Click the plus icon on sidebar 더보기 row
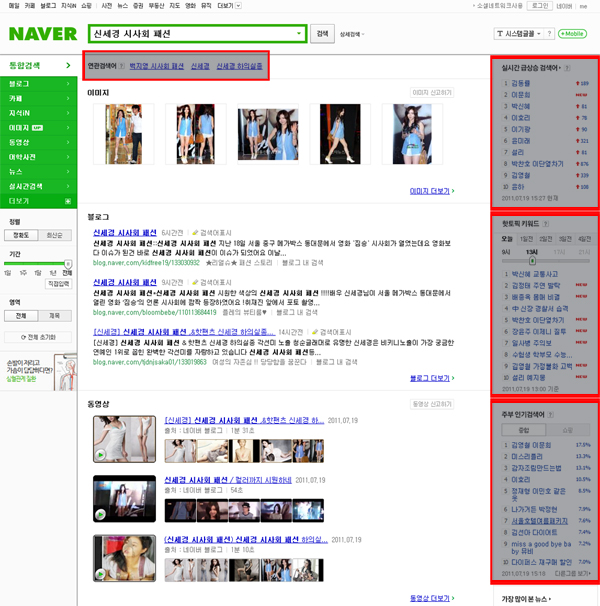 click(68, 201)
